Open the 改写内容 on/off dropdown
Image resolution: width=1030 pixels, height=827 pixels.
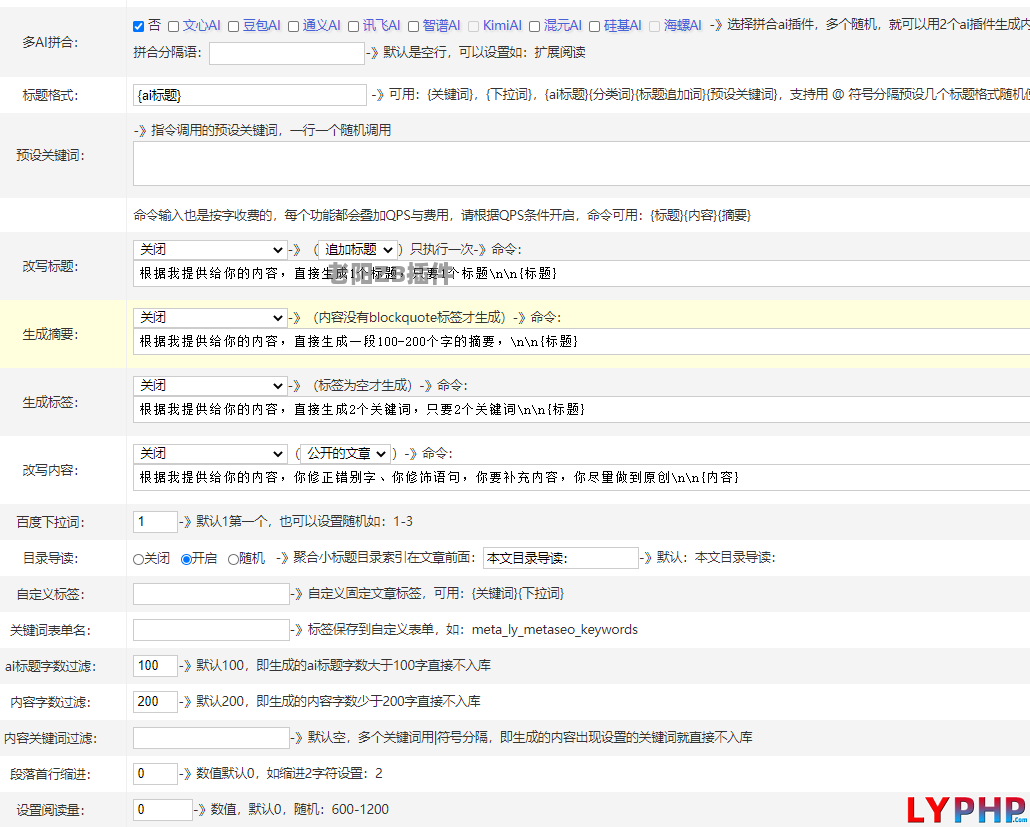click(x=210, y=454)
